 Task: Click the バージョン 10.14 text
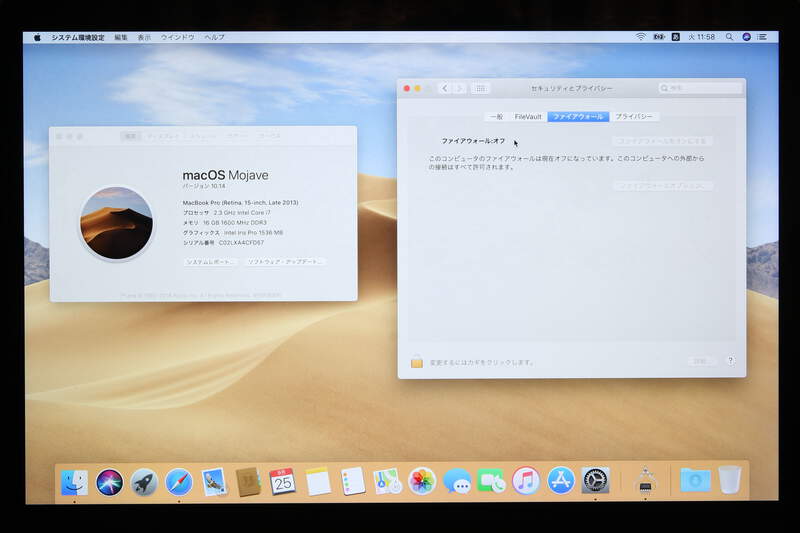204,186
